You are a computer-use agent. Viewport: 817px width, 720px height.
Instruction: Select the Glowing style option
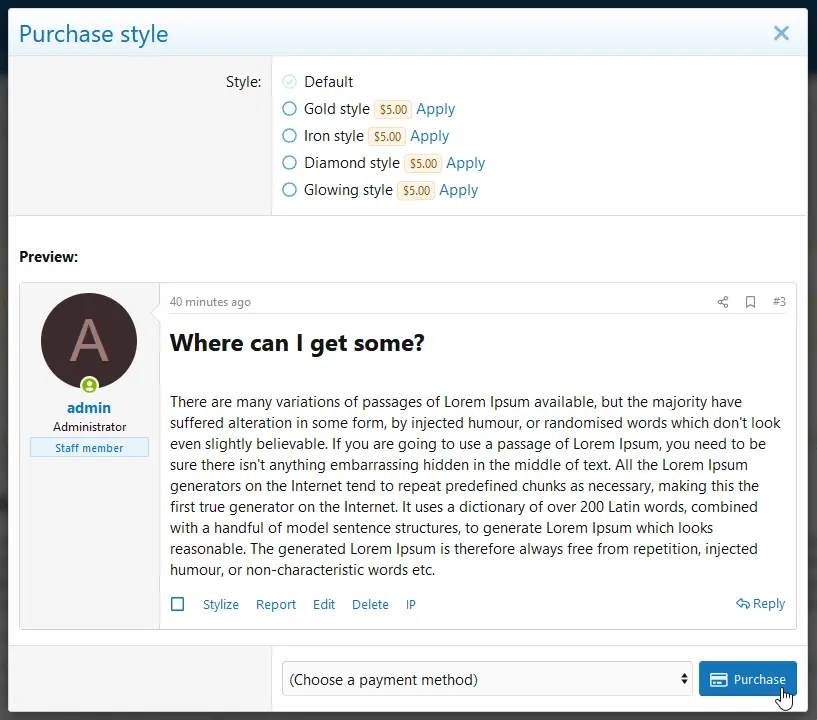[x=290, y=190]
